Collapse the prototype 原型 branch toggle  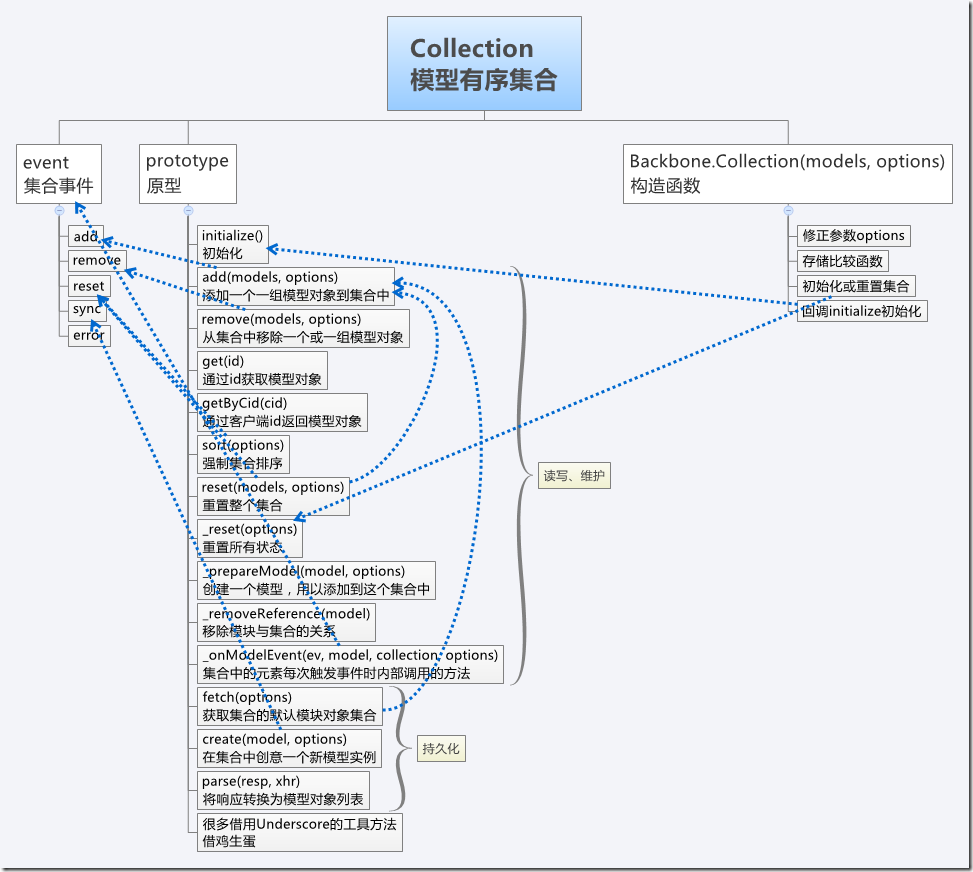pos(189,210)
